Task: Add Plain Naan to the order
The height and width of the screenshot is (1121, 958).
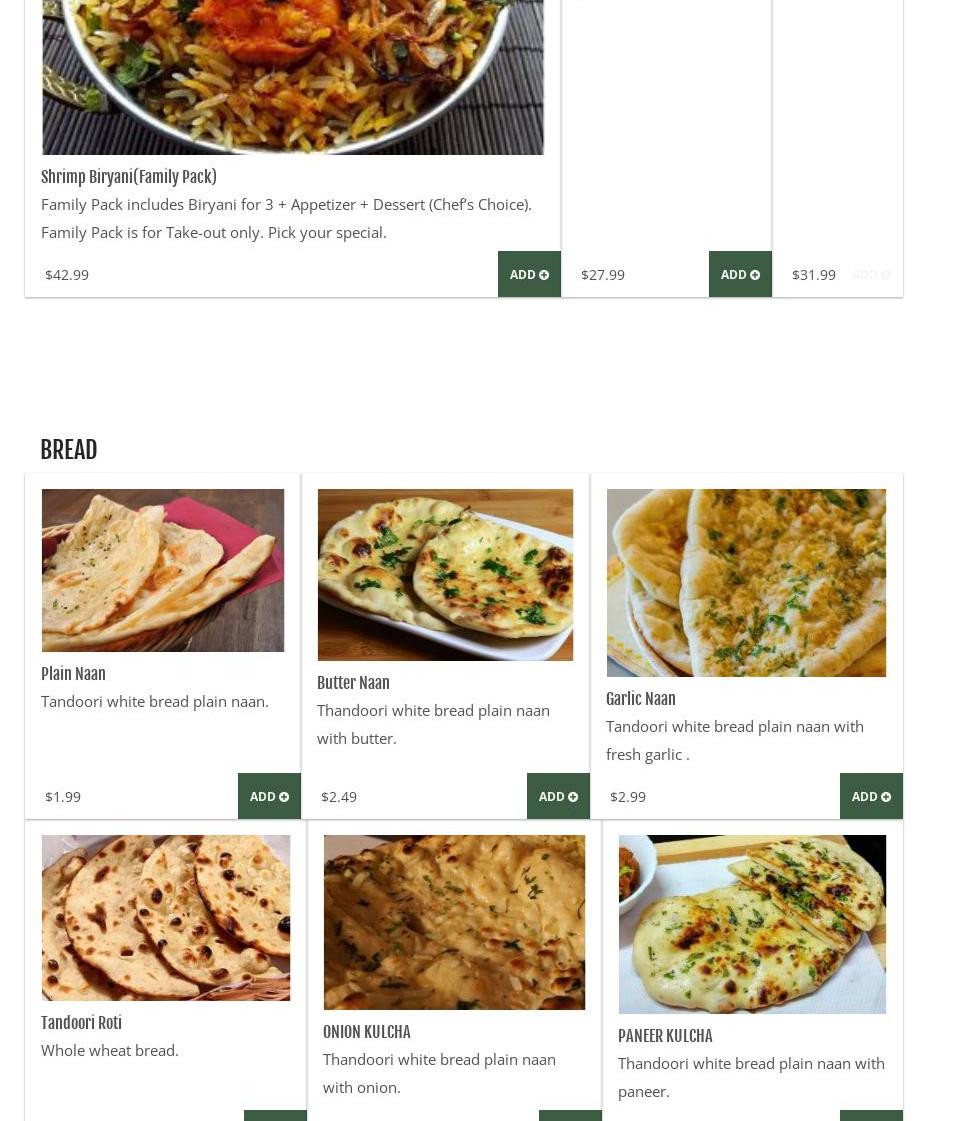Action: [x=269, y=796]
